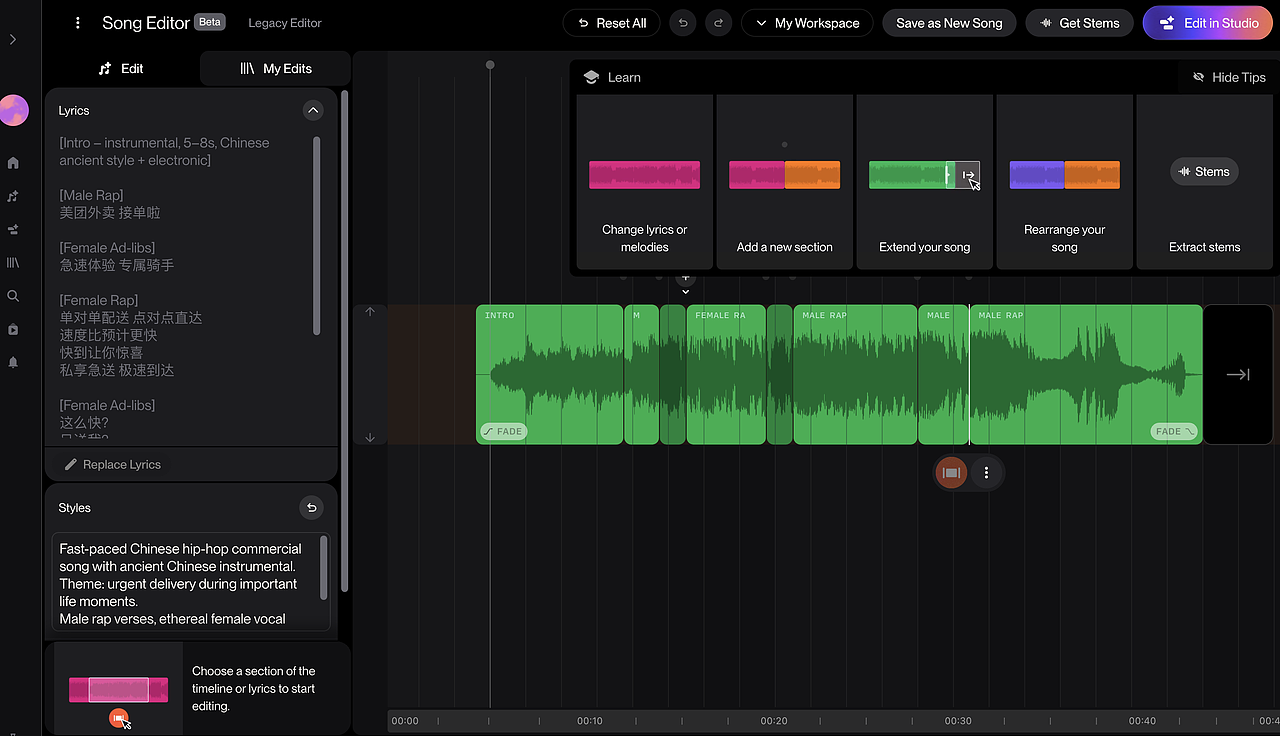Viewport: 1280px width, 736px height.
Task: Switch to the My Edits tab
Action: (275, 68)
